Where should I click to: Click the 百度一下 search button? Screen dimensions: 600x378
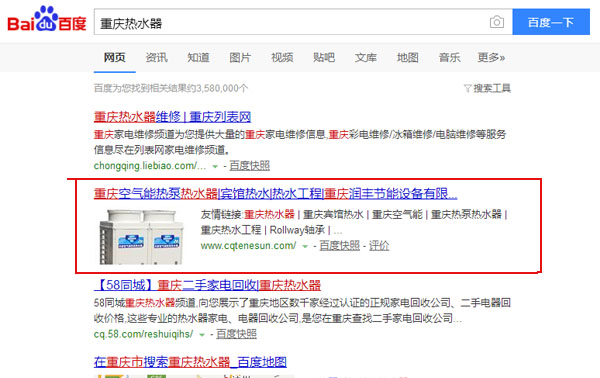(x=551, y=22)
